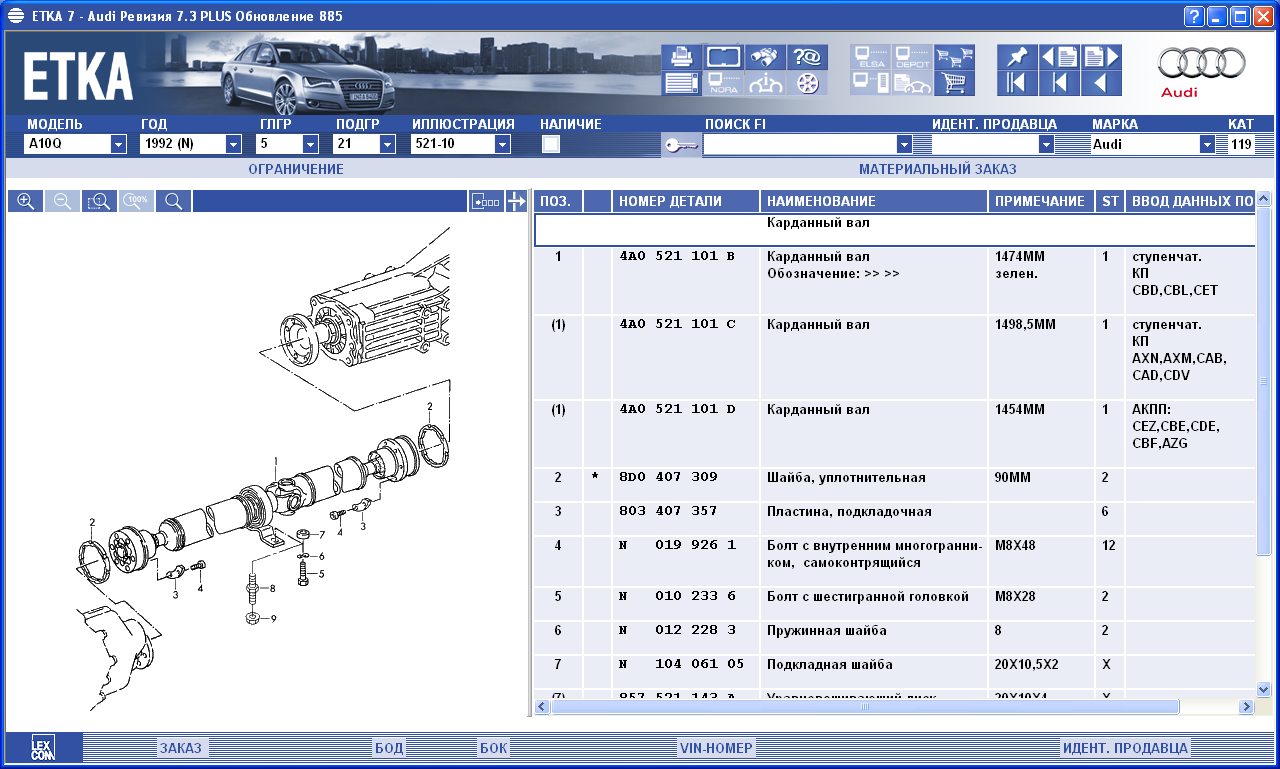This screenshot has width=1280, height=769.
Task: Click the printer icon in the toolbar
Action: (681, 57)
